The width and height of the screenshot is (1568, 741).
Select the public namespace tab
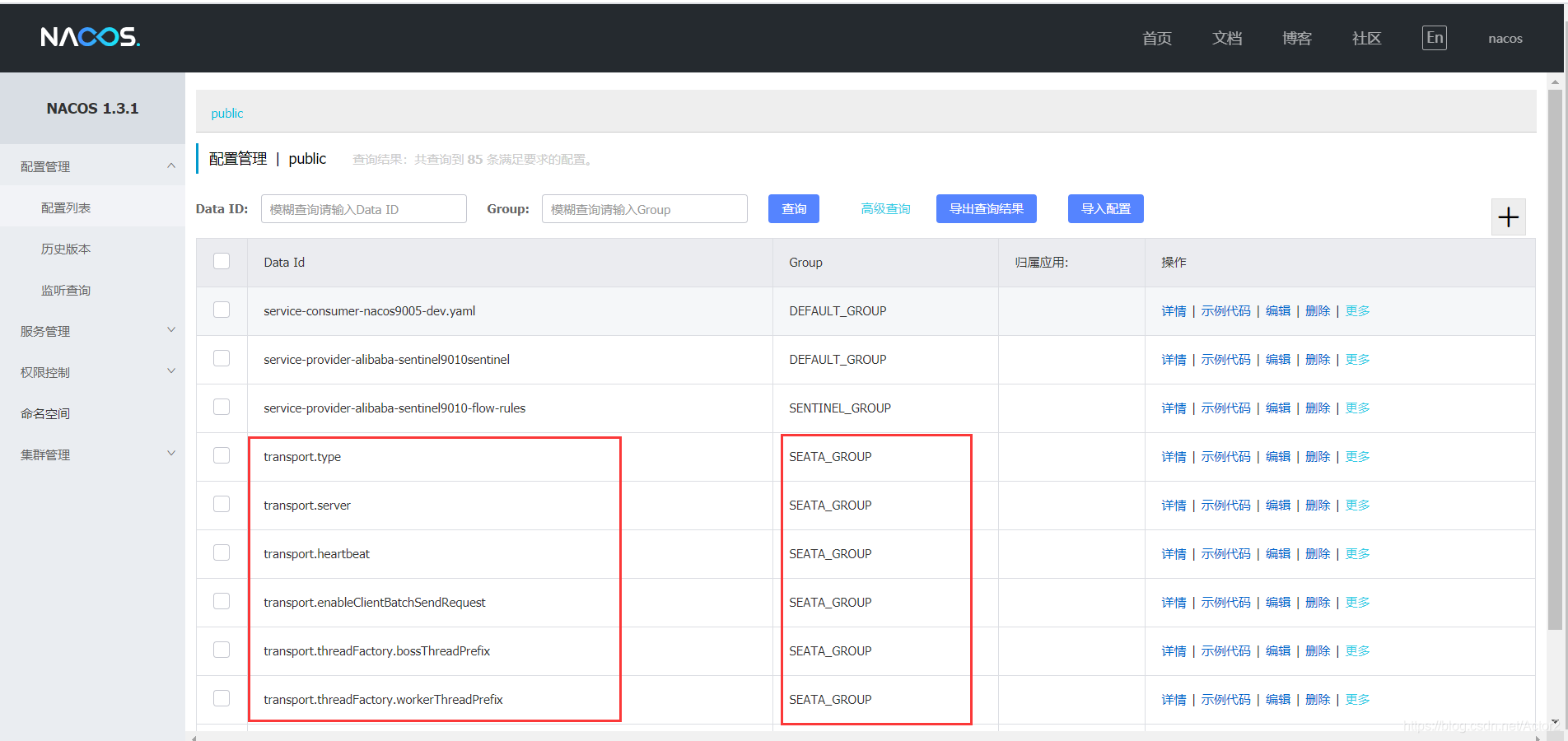coord(227,114)
